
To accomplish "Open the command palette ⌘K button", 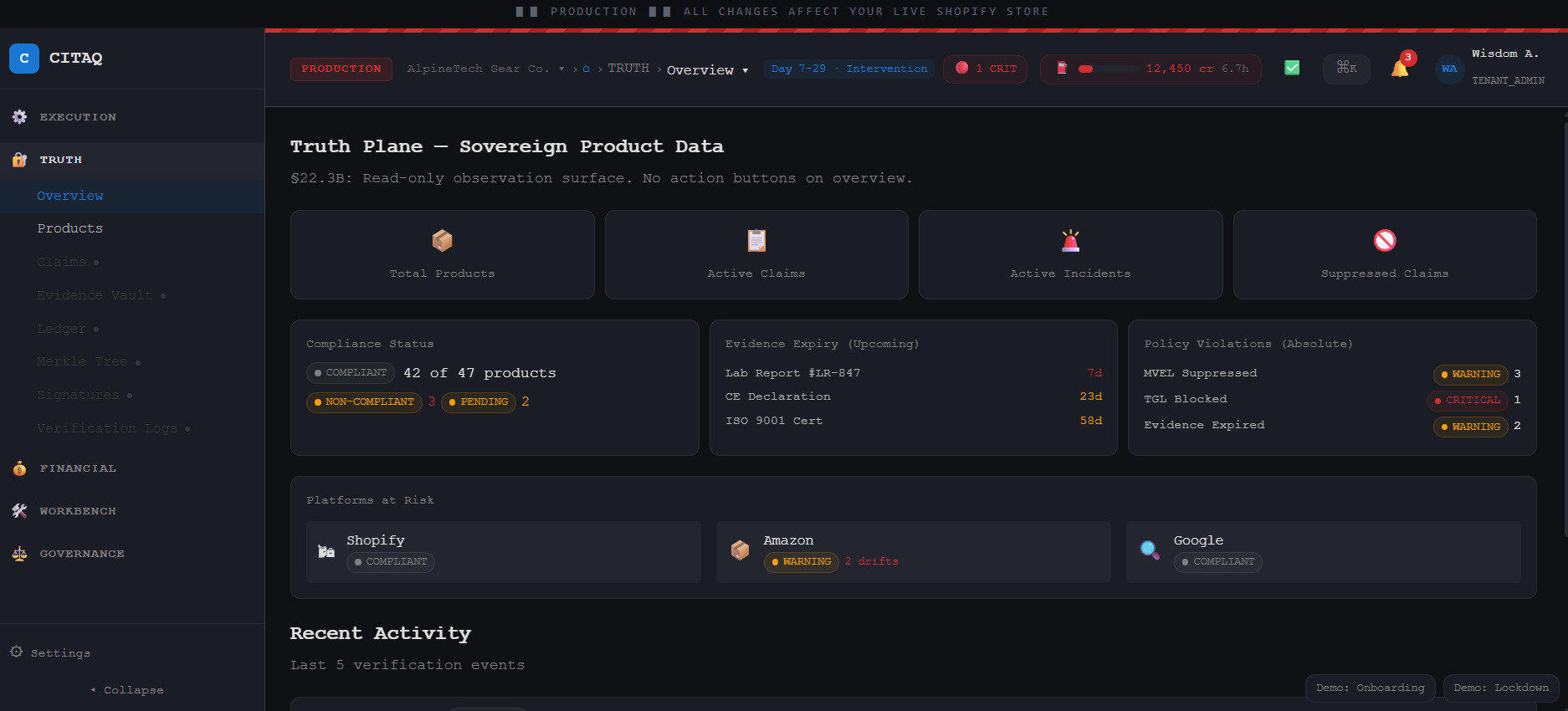I will tap(1346, 69).
